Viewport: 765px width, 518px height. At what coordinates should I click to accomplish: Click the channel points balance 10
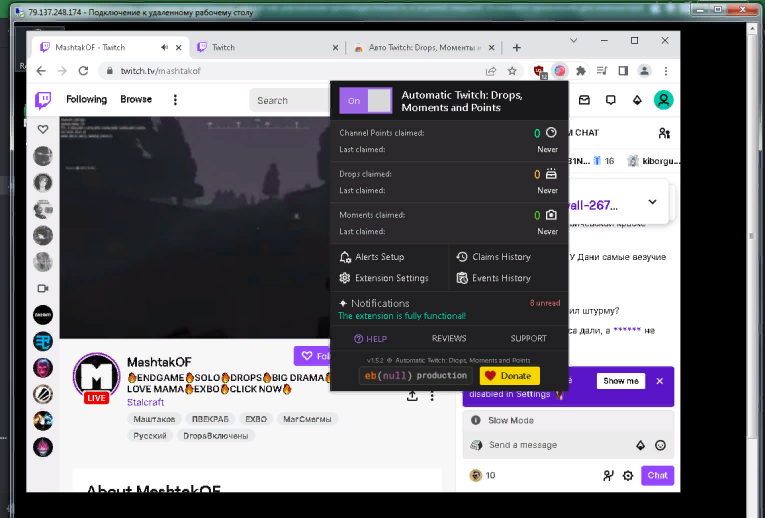[x=482, y=475]
